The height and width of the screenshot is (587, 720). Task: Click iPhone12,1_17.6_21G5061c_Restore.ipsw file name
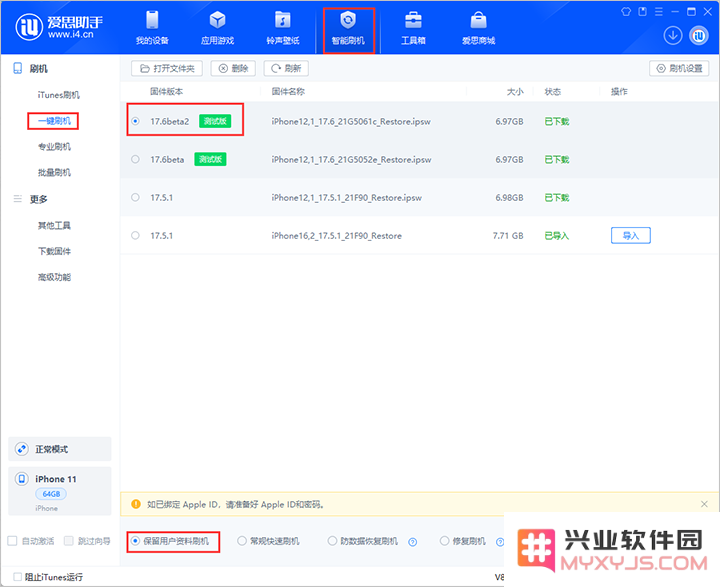[351, 121]
